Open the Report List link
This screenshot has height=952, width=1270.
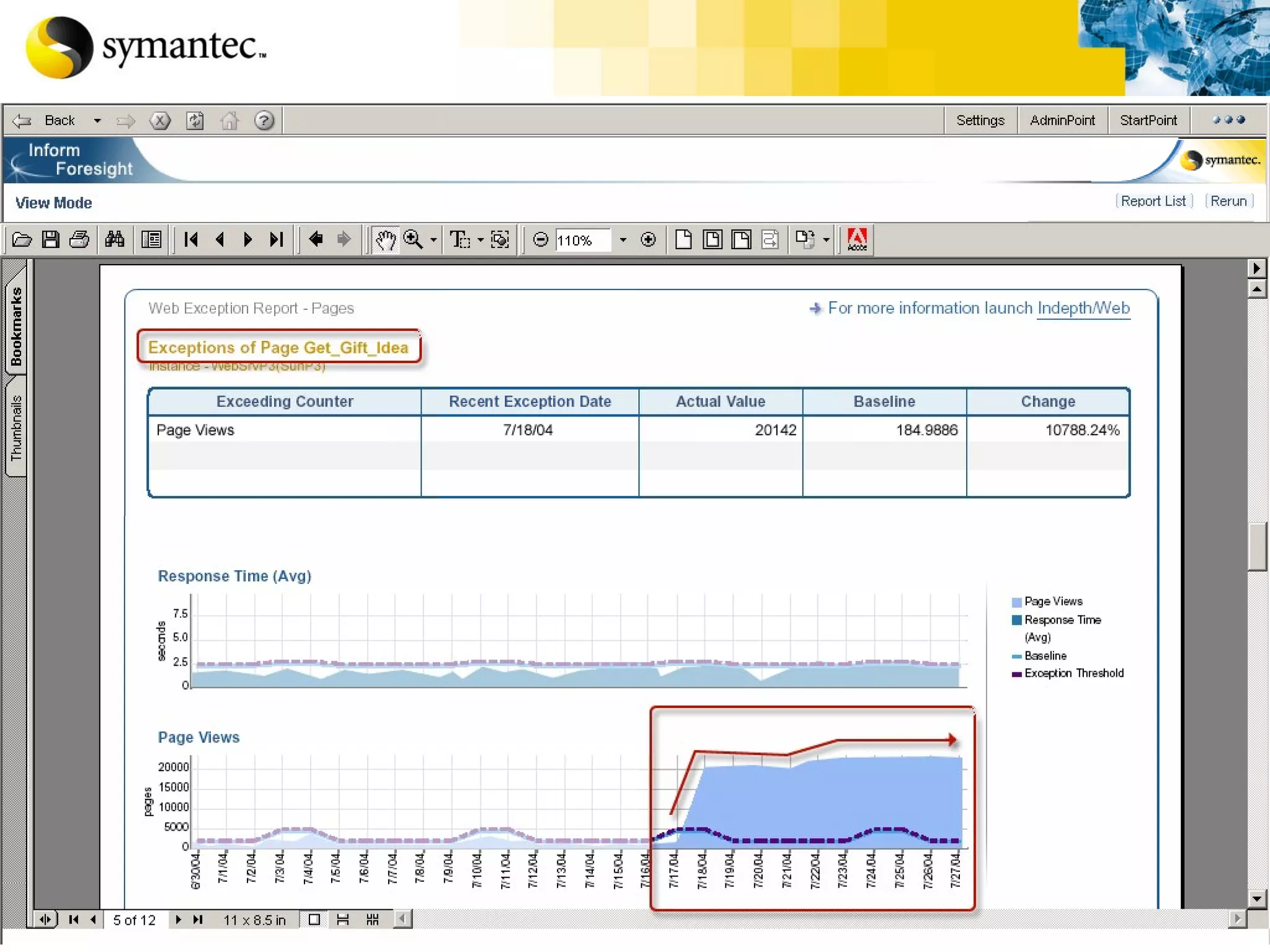[x=1153, y=201]
